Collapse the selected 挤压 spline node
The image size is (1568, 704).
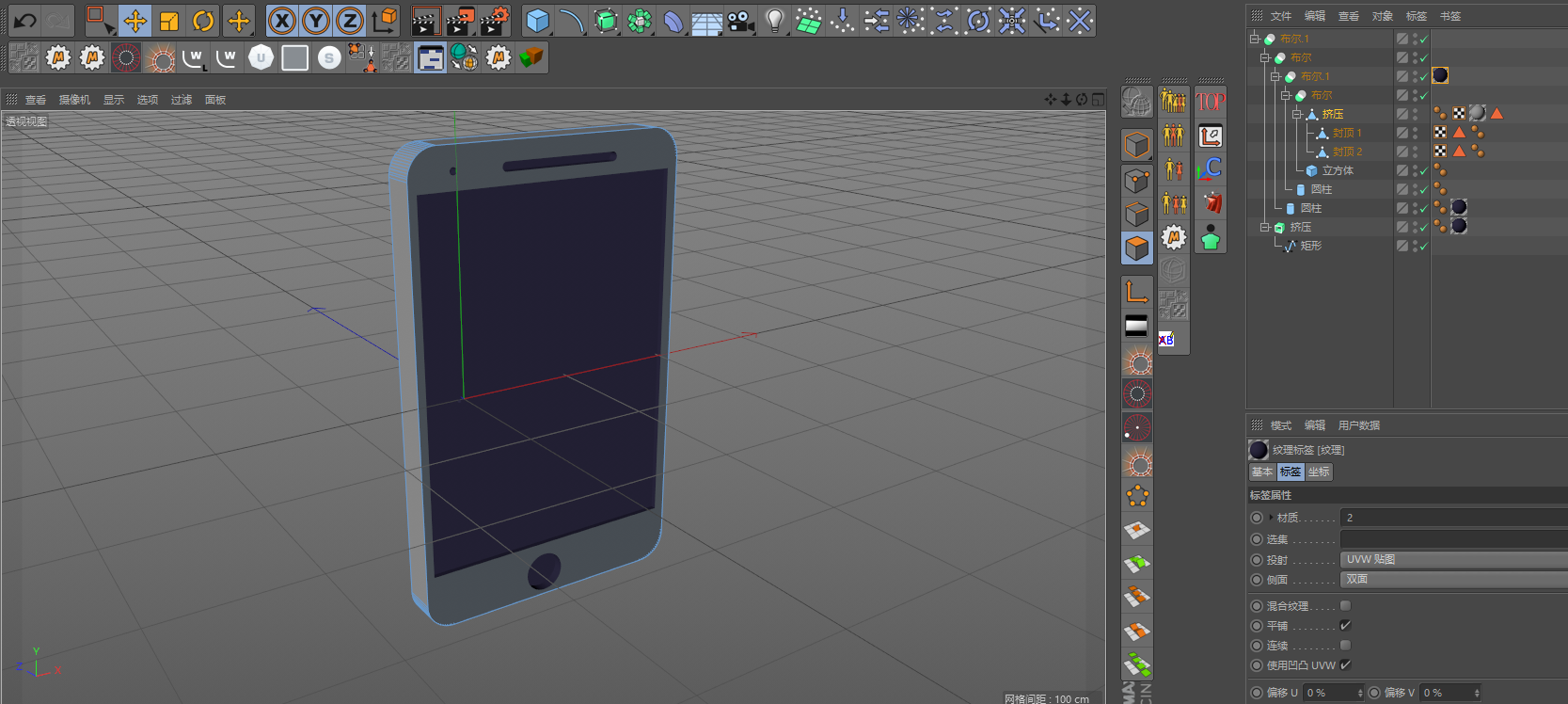[1297, 114]
